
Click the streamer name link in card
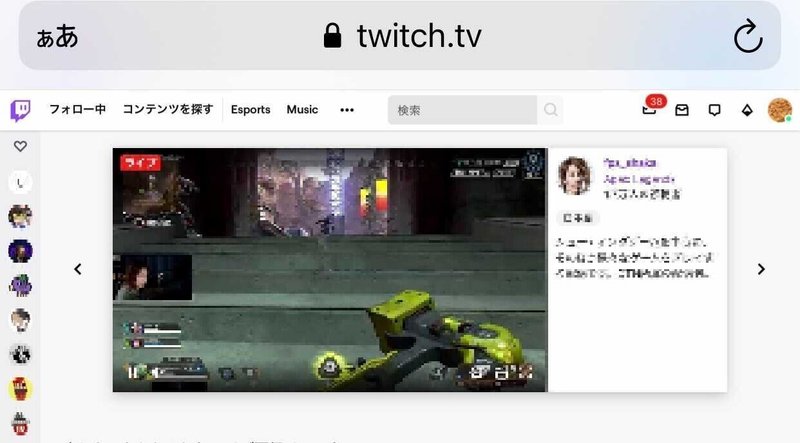point(630,163)
